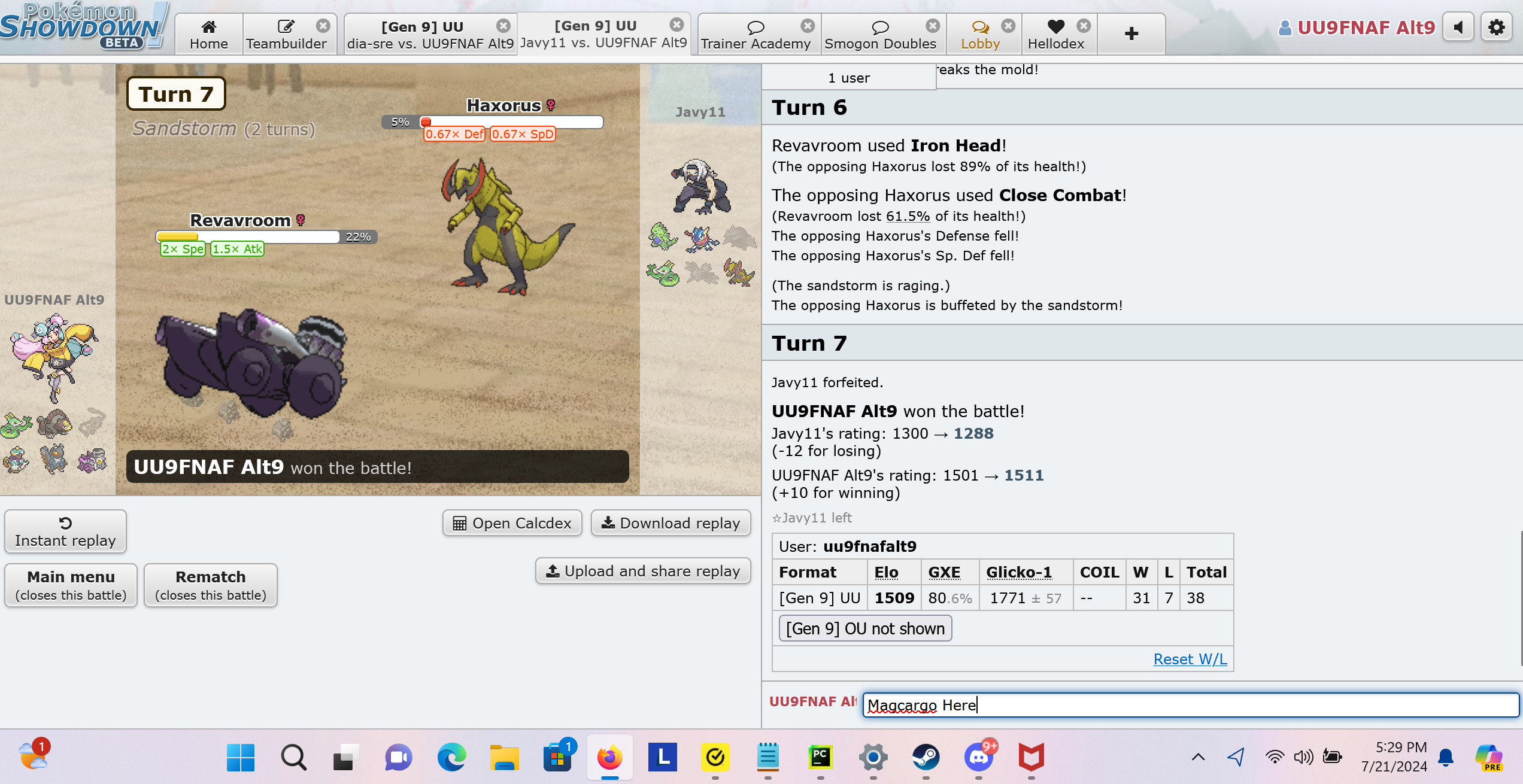Click the Elo column header
The image size is (1523, 784).
coord(886,572)
